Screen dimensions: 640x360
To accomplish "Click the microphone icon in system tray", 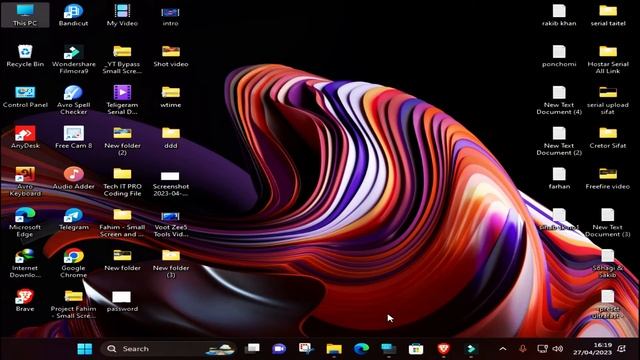I will (x=522, y=349).
